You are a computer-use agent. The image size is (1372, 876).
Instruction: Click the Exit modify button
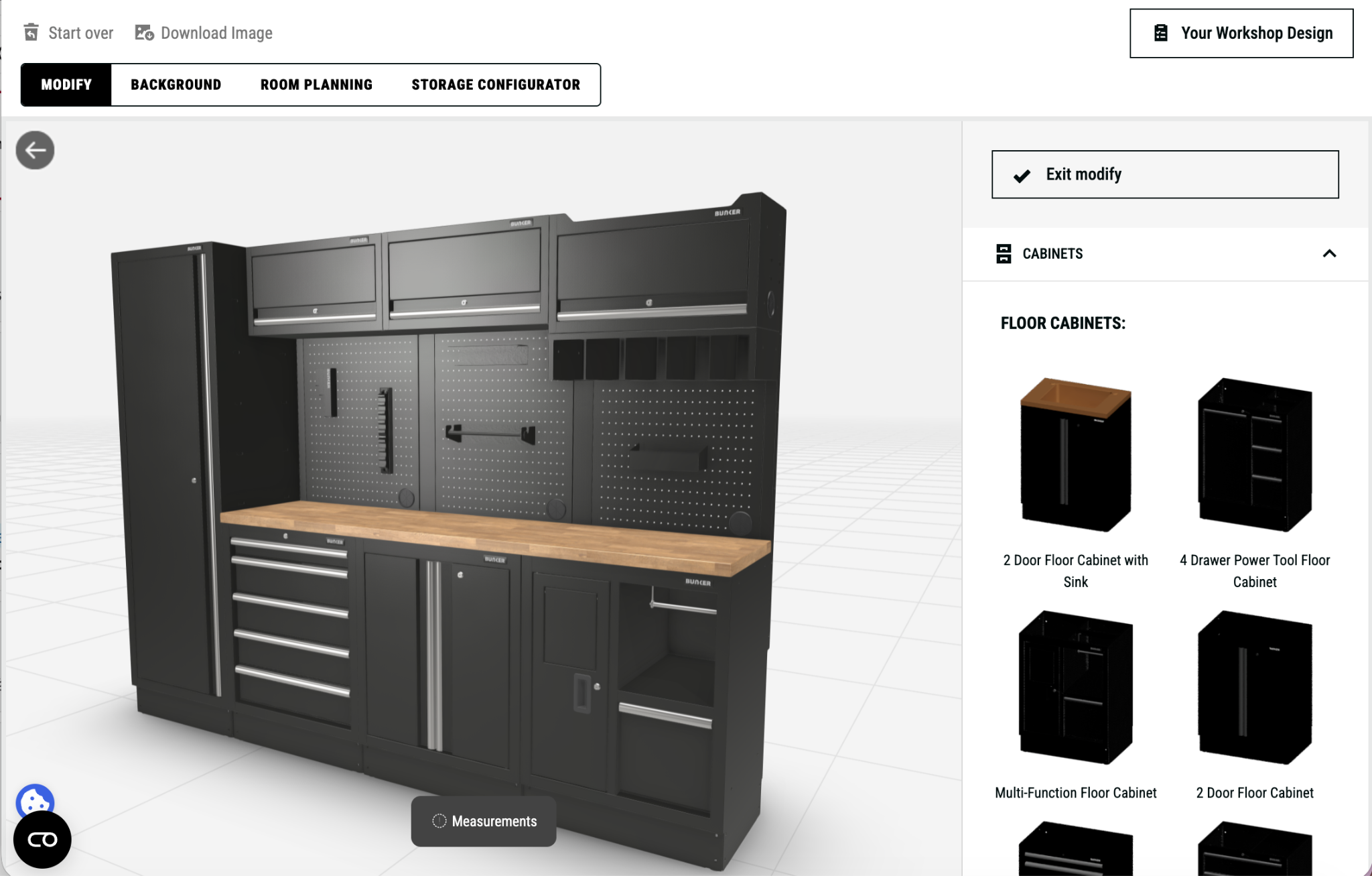(1165, 174)
